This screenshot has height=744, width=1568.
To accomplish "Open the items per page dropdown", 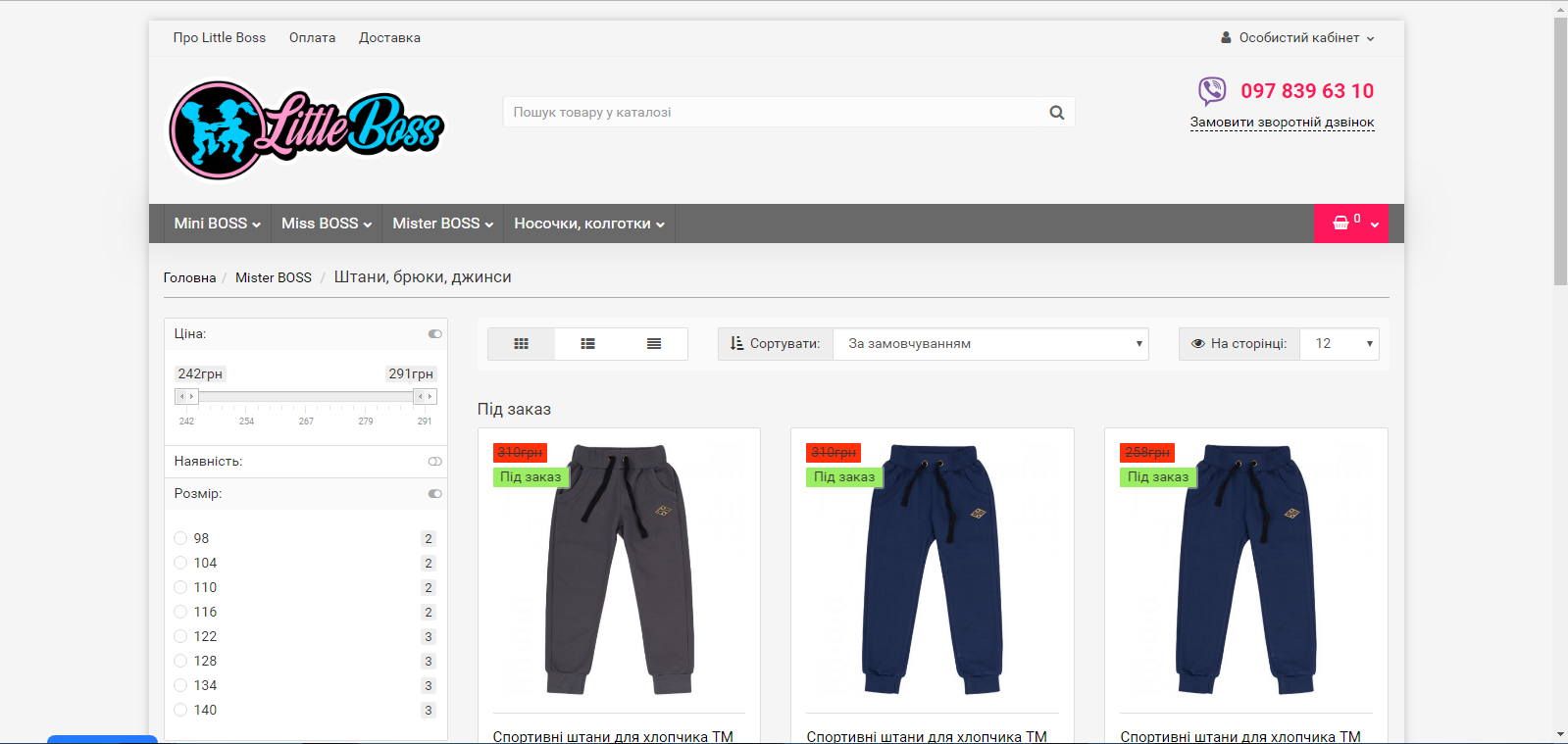I will click(1339, 344).
